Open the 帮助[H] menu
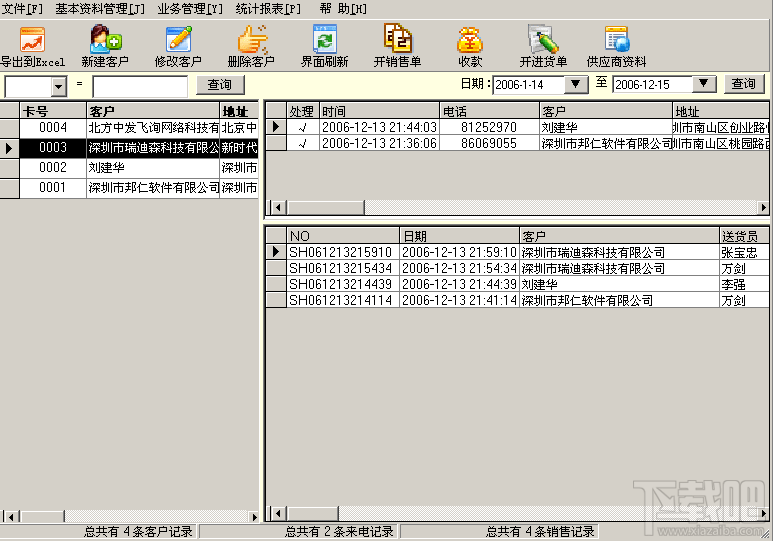The image size is (773, 541). [343, 9]
